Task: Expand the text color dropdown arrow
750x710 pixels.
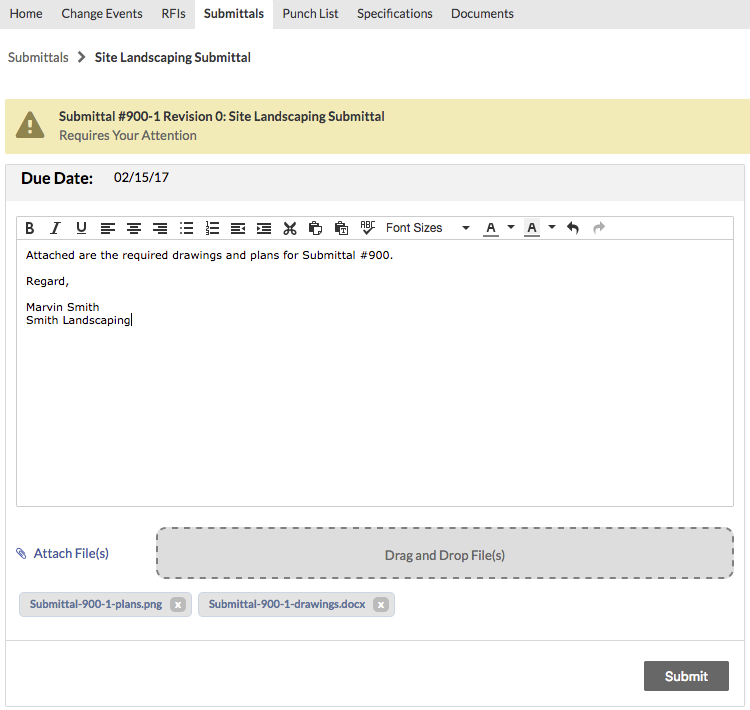Action: tap(511, 228)
